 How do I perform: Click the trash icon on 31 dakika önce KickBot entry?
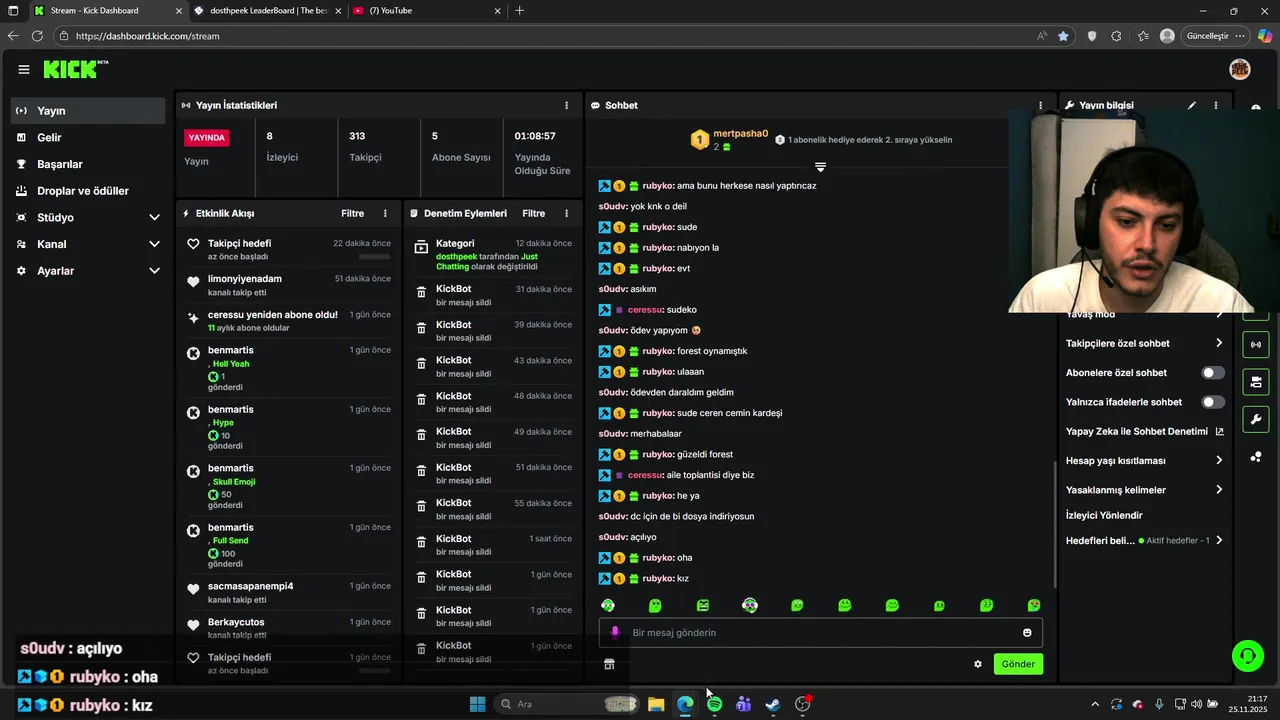tap(421, 293)
